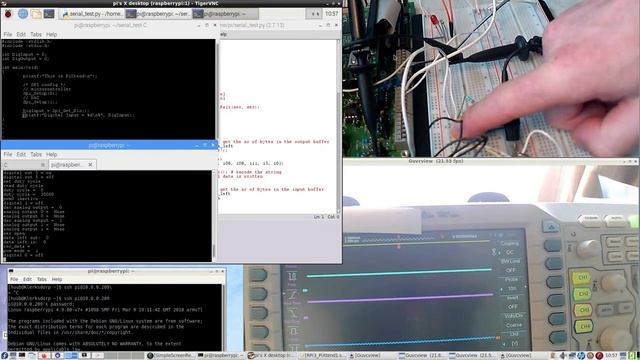This screenshot has width=640, height=360.
Task: Close the first terminal tab labeled C
Action: 43,164
